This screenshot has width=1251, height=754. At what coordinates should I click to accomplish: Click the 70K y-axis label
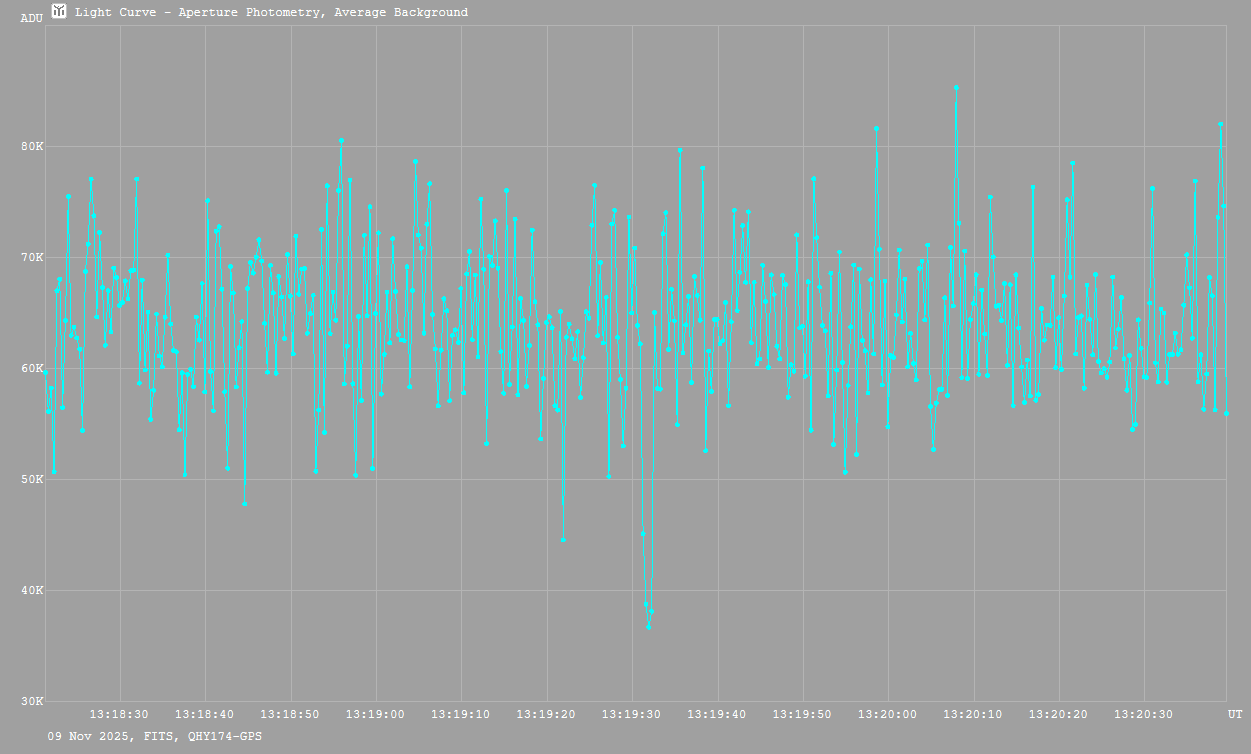32,258
